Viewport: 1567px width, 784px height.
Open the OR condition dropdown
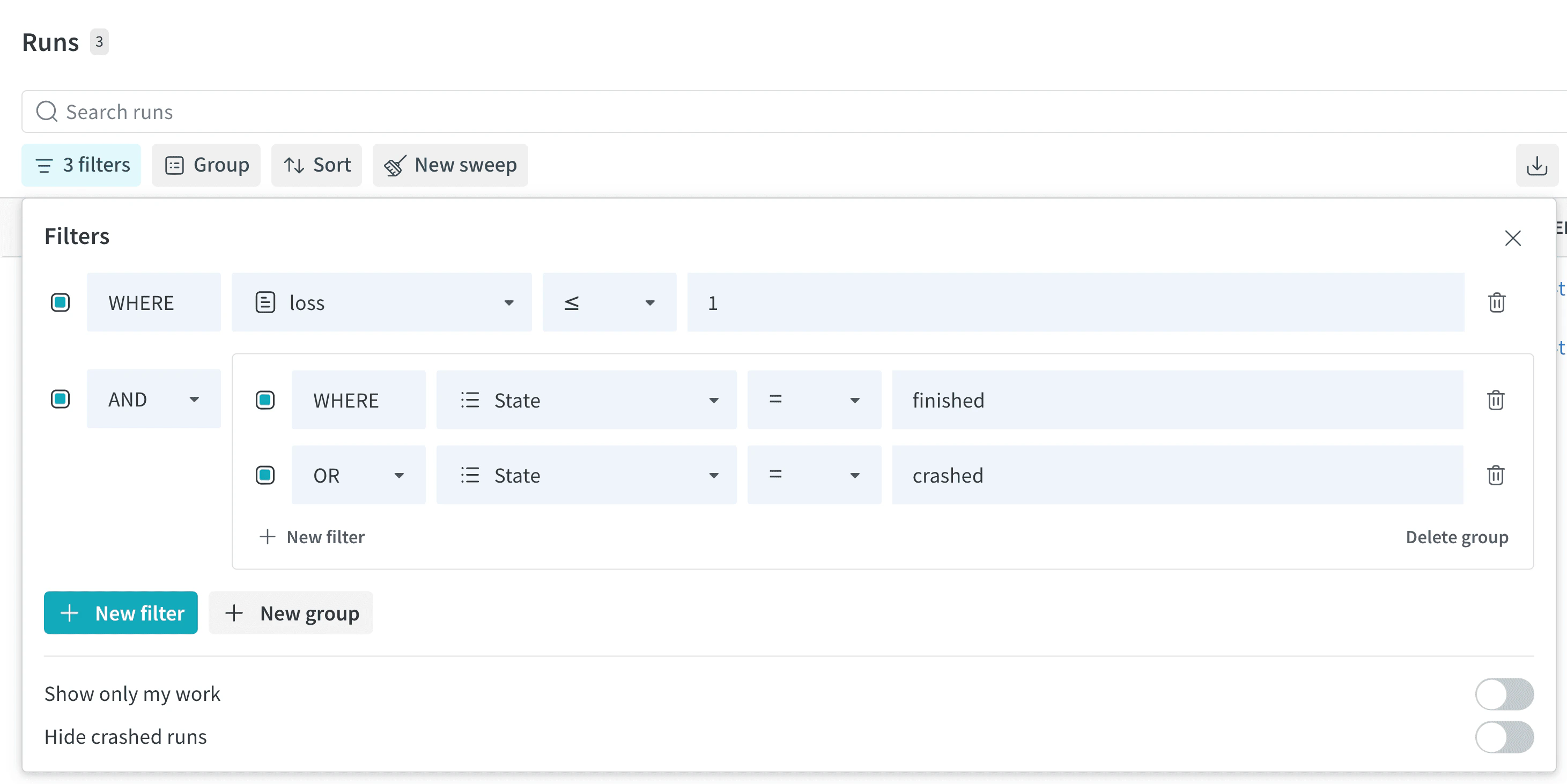[x=400, y=475]
